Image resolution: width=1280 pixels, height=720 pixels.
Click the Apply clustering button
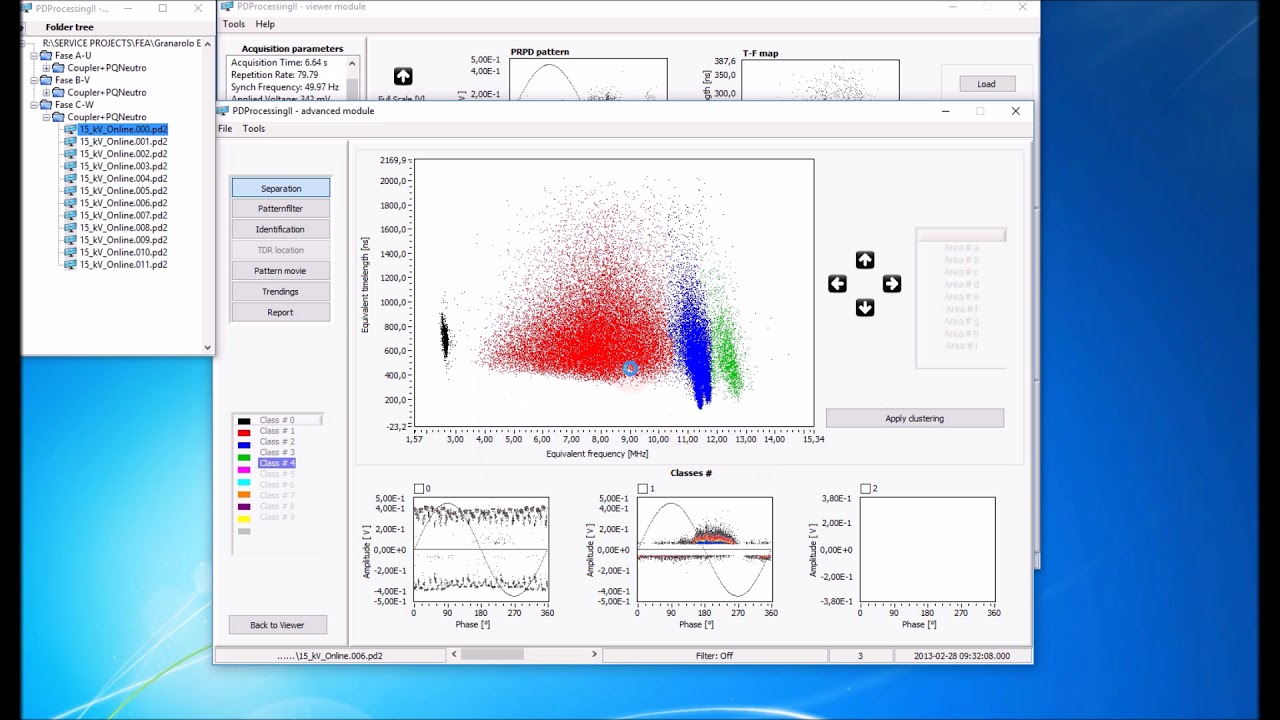(x=915, y=418)
